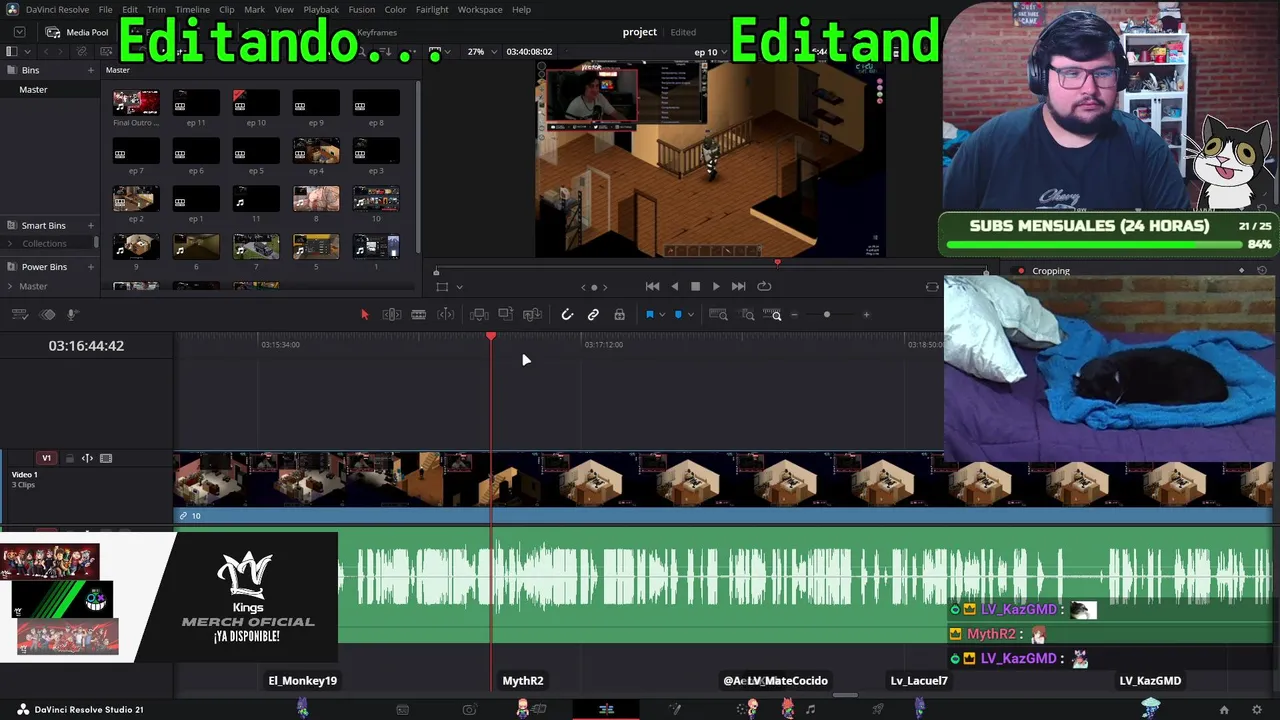This screenshot has width=1280, height=720.
Task: Click the Replace Clip icon
Action: 533,315
